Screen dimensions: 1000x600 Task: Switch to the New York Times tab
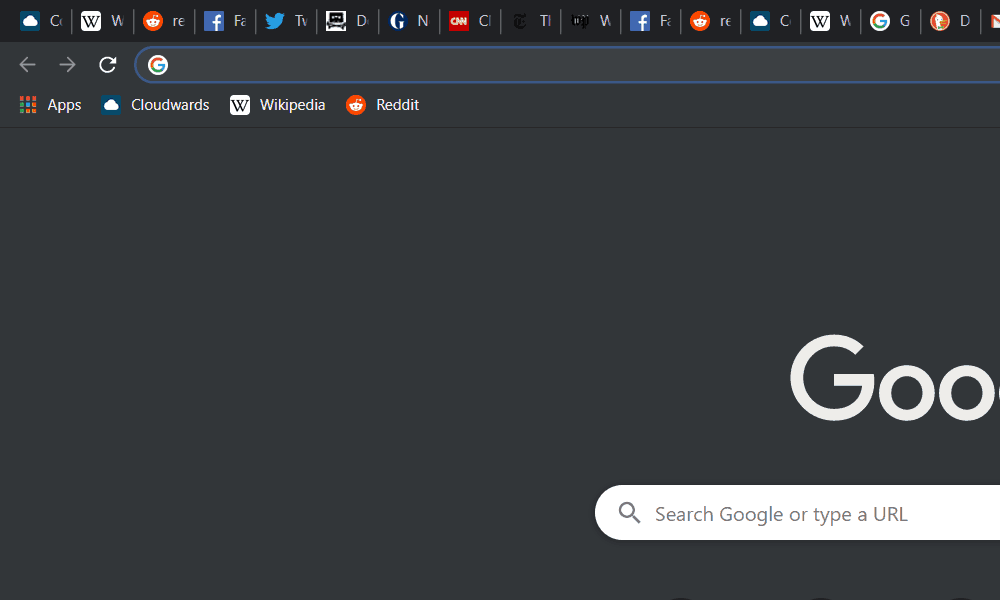click(531, 21)
